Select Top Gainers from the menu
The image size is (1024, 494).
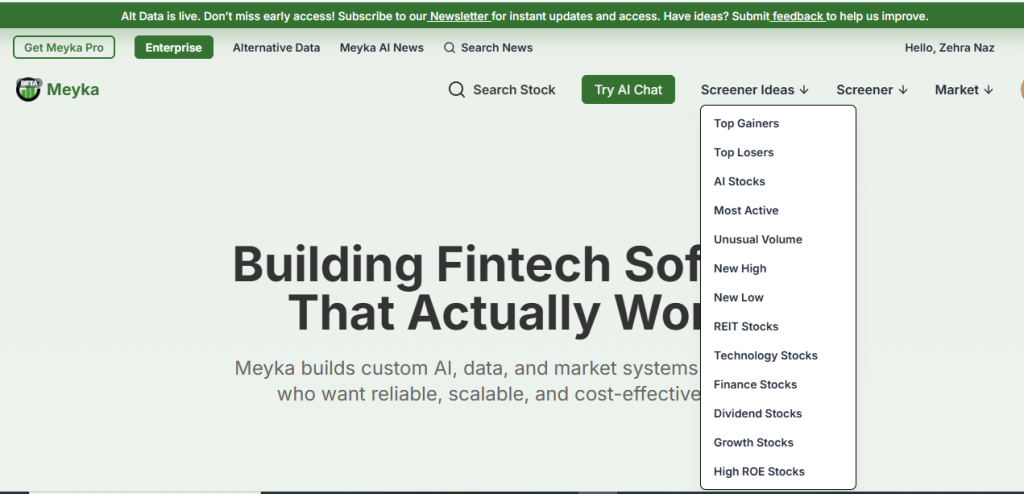[x=746, y=124]
